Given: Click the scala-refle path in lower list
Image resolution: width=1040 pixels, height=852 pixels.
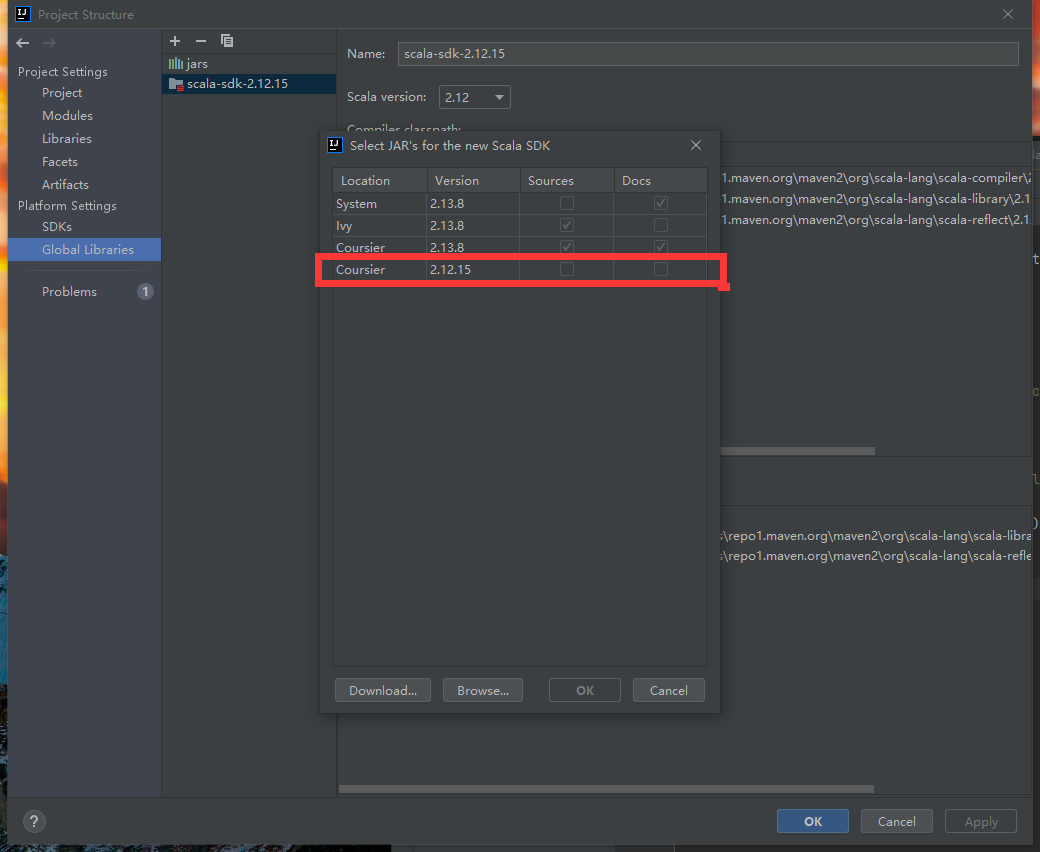Looking at the screenshot, I should tap(876, 556).
